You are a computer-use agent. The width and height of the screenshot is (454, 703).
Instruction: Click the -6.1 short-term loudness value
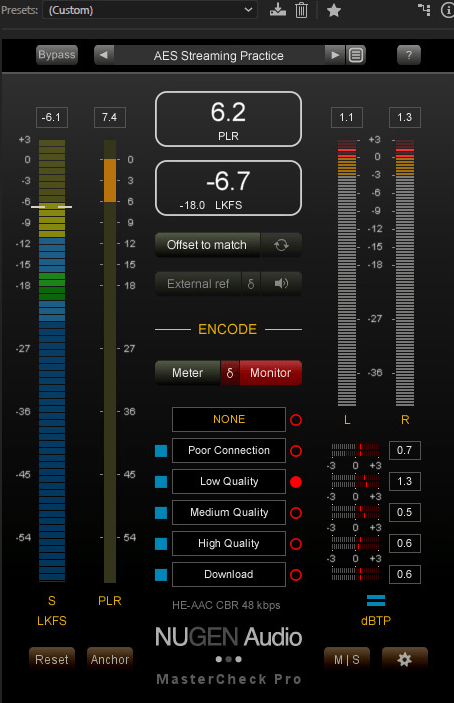point(52,117)
